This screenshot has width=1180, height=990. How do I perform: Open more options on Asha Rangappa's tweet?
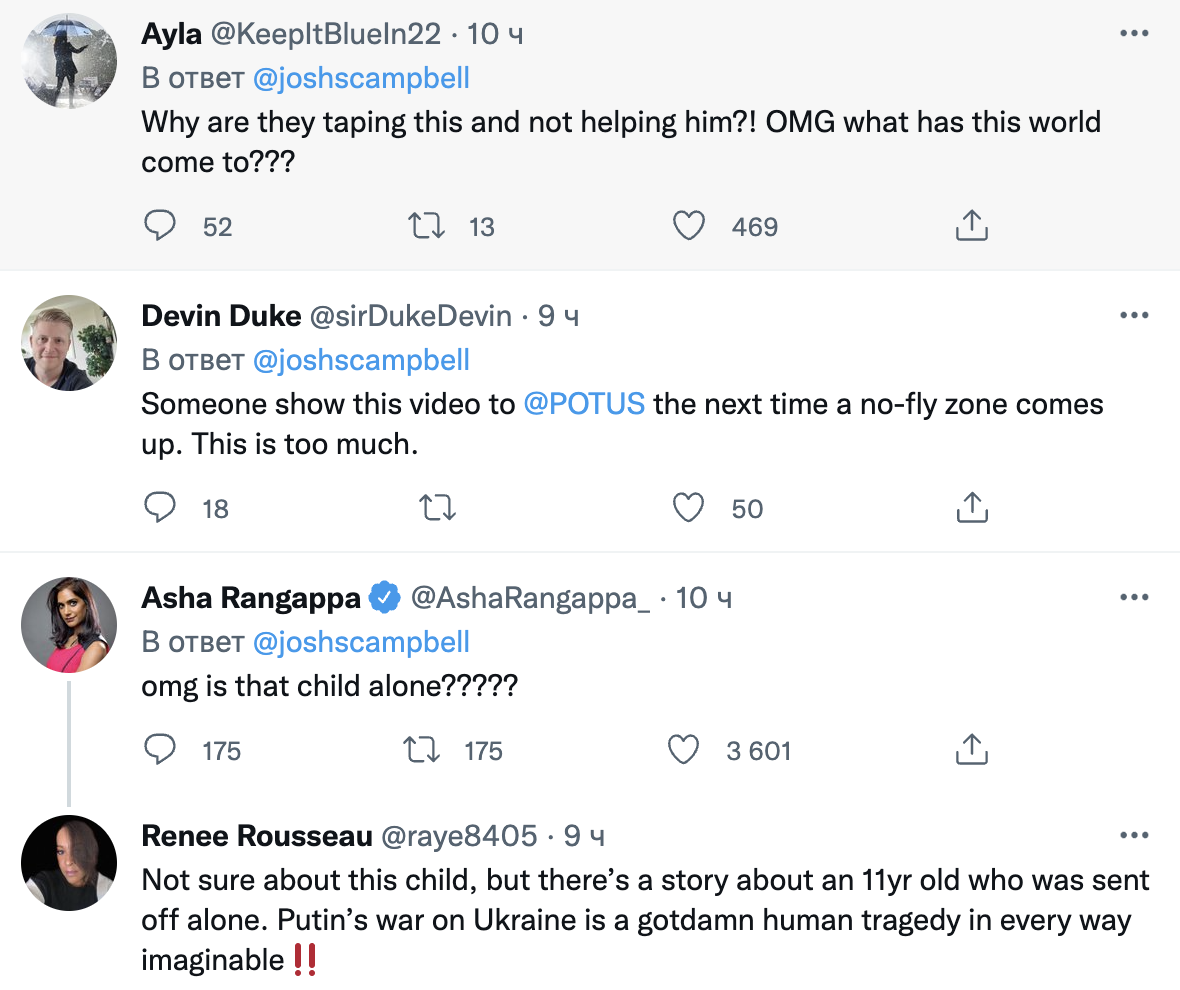pos(1134,598)
